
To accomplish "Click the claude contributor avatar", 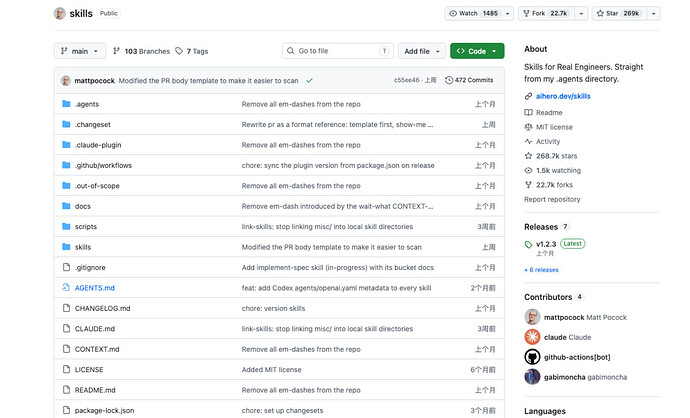I will [x=532, y=337].
